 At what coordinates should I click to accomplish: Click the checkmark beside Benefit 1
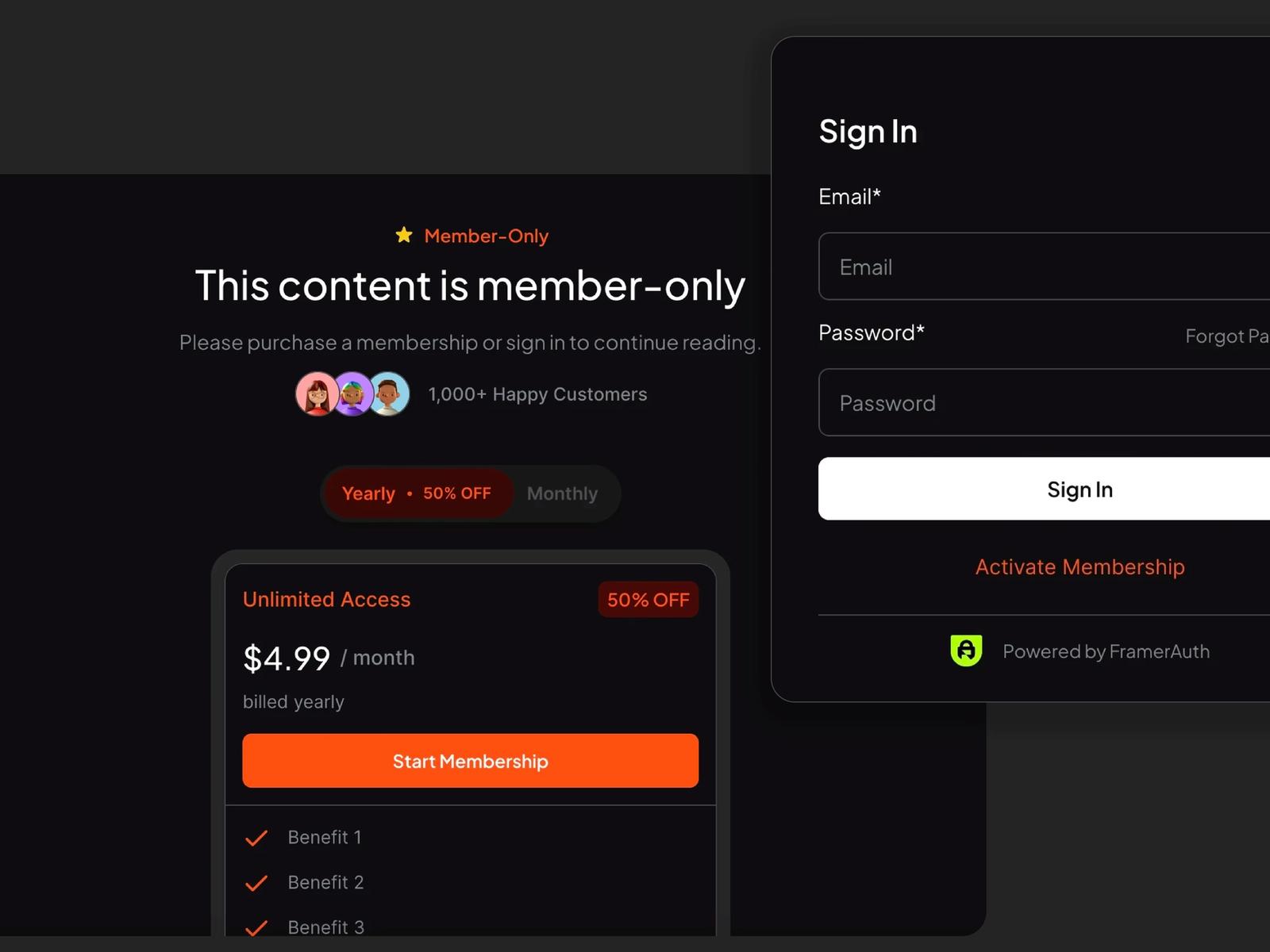(256, 838)
